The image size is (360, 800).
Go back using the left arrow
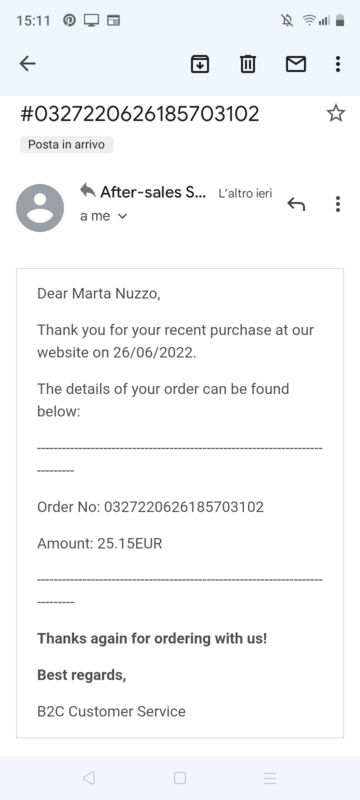coord(27,64)
